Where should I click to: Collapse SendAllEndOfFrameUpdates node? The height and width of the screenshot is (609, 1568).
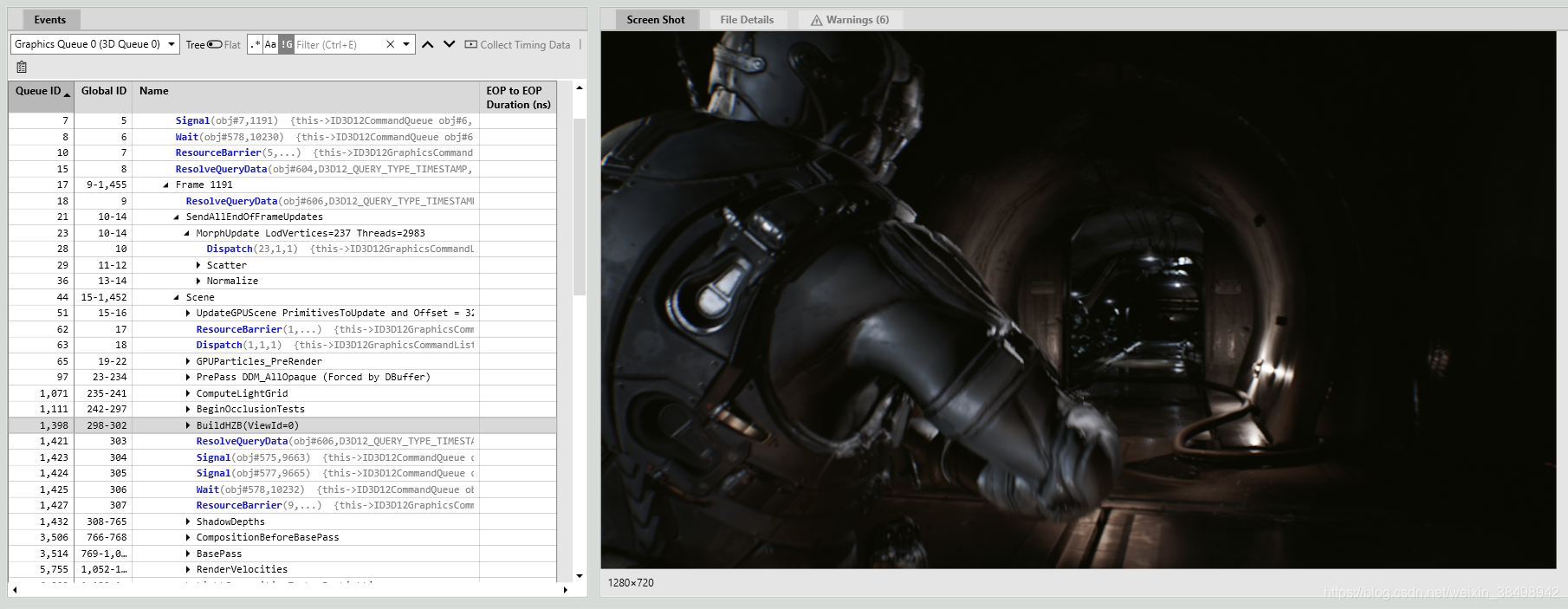click(177, 217)
